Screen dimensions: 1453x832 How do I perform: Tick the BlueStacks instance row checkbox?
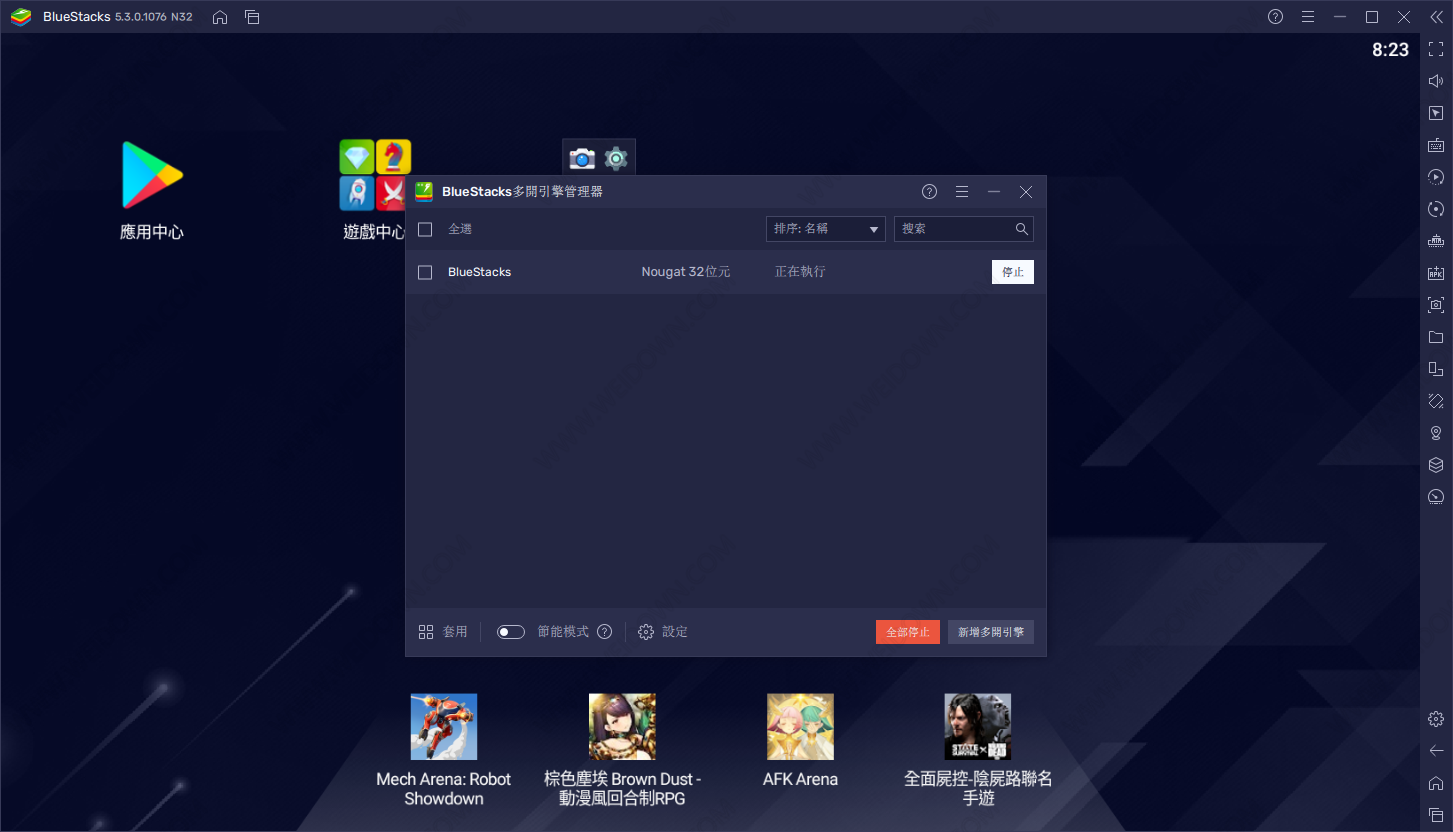click(425, 273)
